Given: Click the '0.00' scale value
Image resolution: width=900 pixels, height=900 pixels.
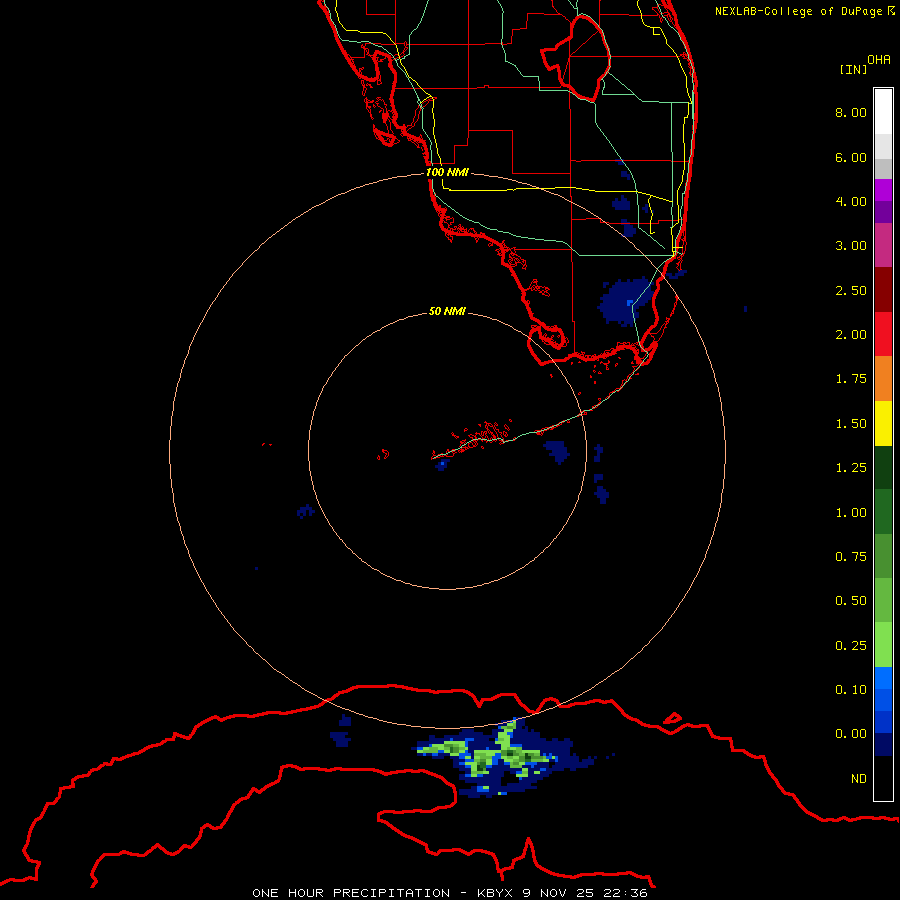Looking at the screenshot, I should [x=851, y=734].
